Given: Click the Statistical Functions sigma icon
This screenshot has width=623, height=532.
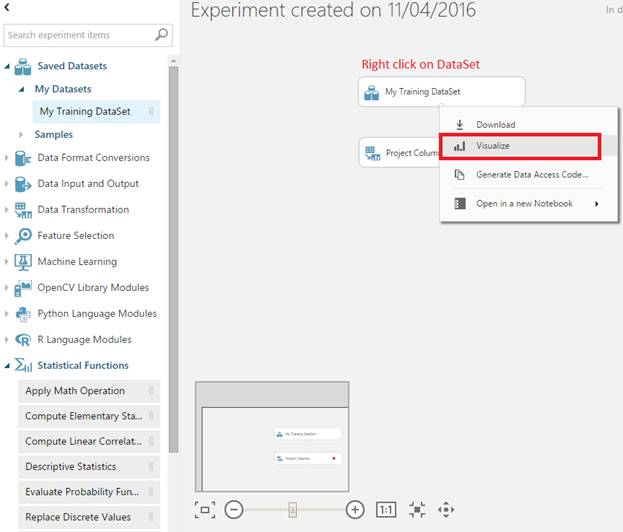Looking at the screenshot, I should pos(23,365).
